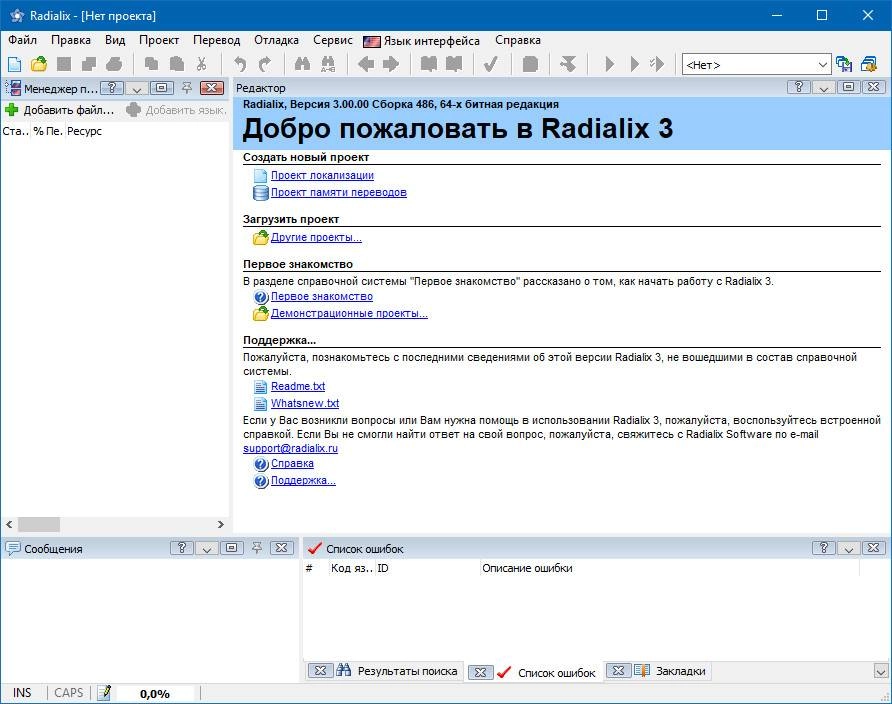Click the Print toolbar icon
Viewport: 892px width, 704px height.
(114, 64)
